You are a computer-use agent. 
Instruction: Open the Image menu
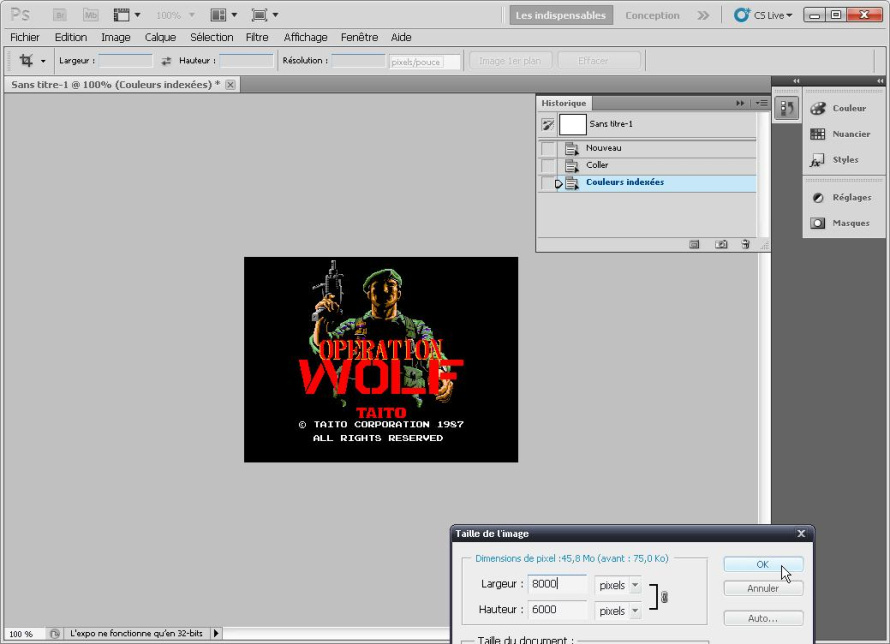pos(116,37)
